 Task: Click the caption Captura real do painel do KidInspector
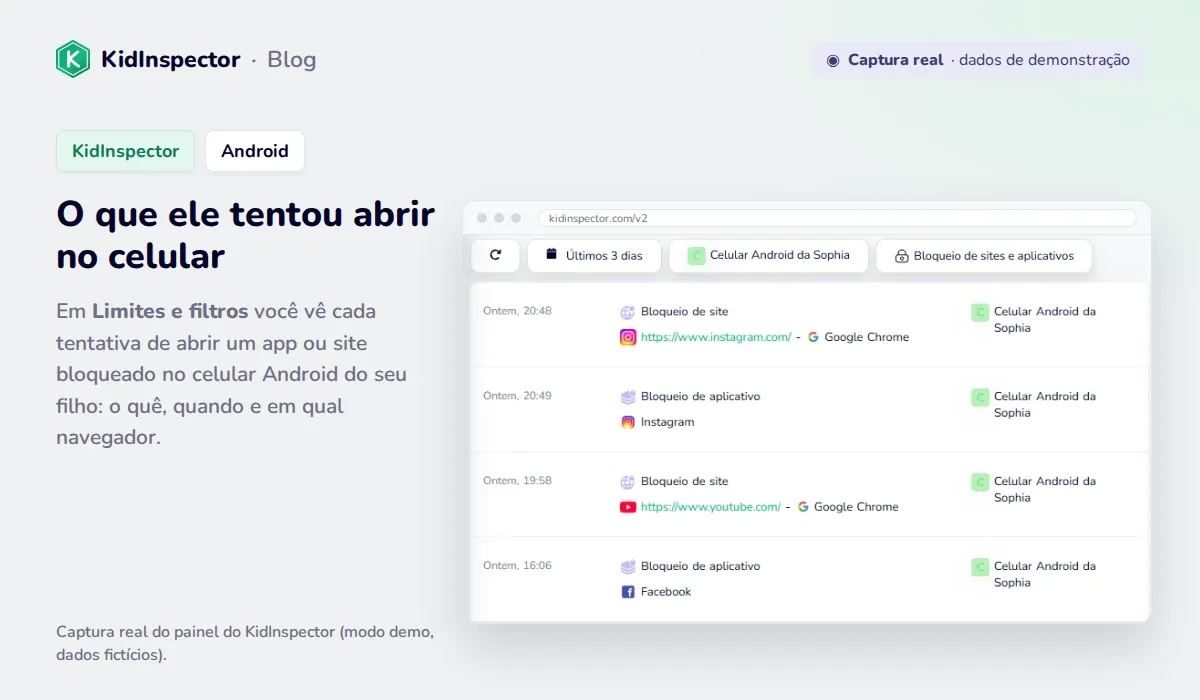point(245,644)
